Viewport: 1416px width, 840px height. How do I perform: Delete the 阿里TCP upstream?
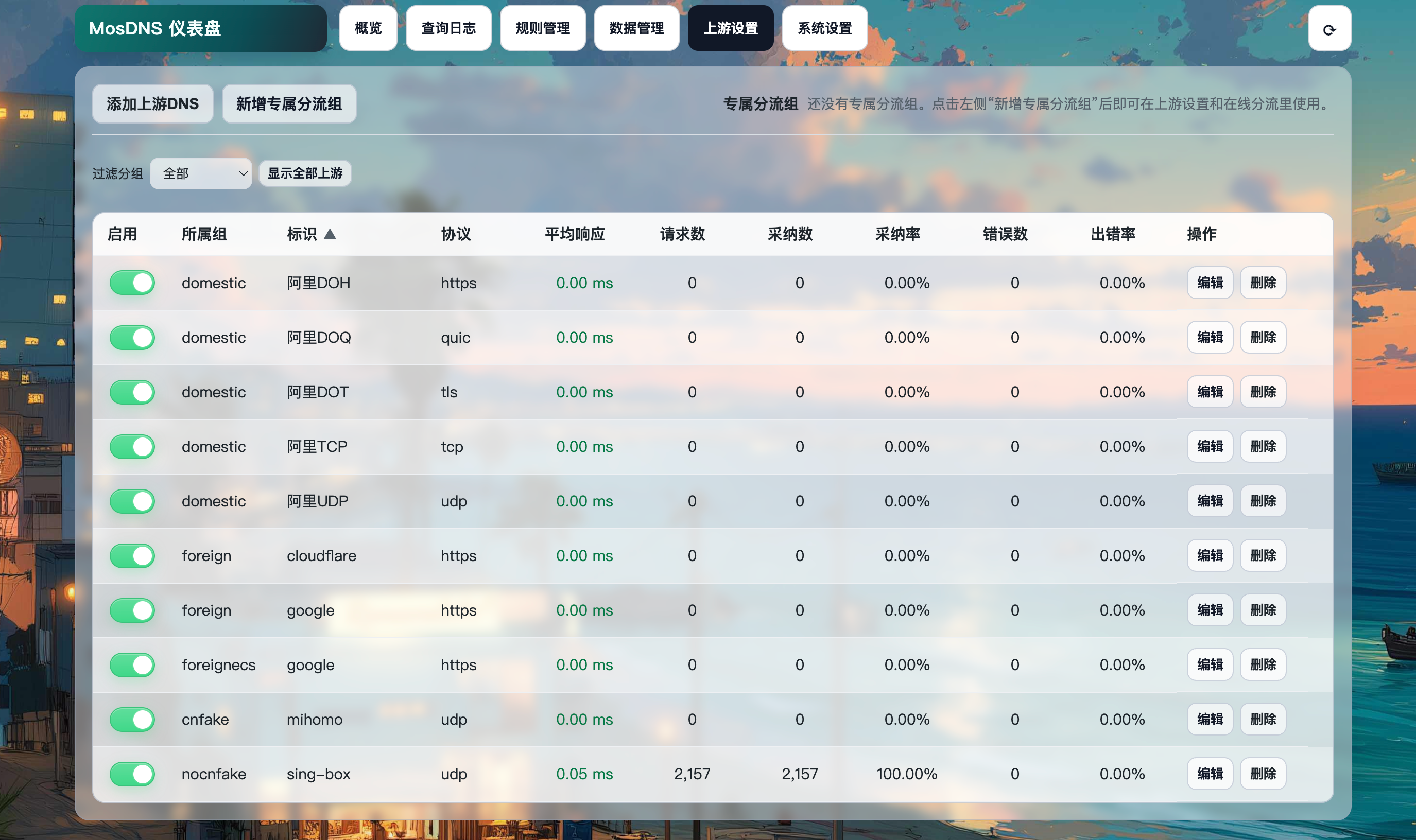click(x=1263, y=447)
